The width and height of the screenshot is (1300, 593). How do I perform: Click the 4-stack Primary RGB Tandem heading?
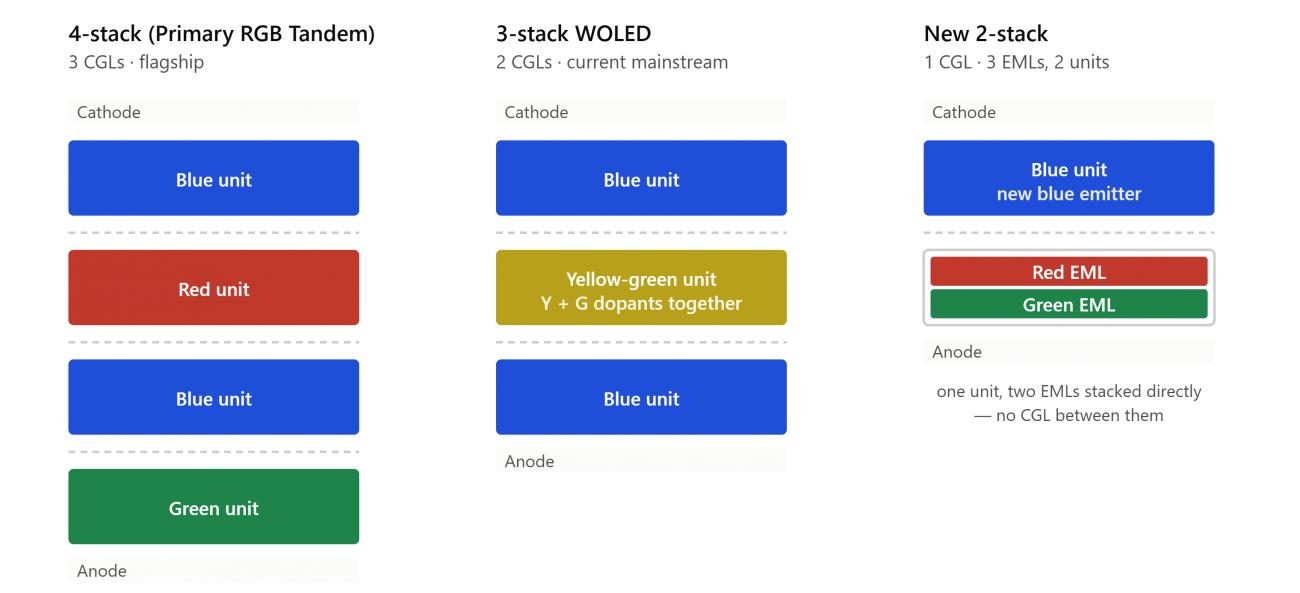point(222,34)
